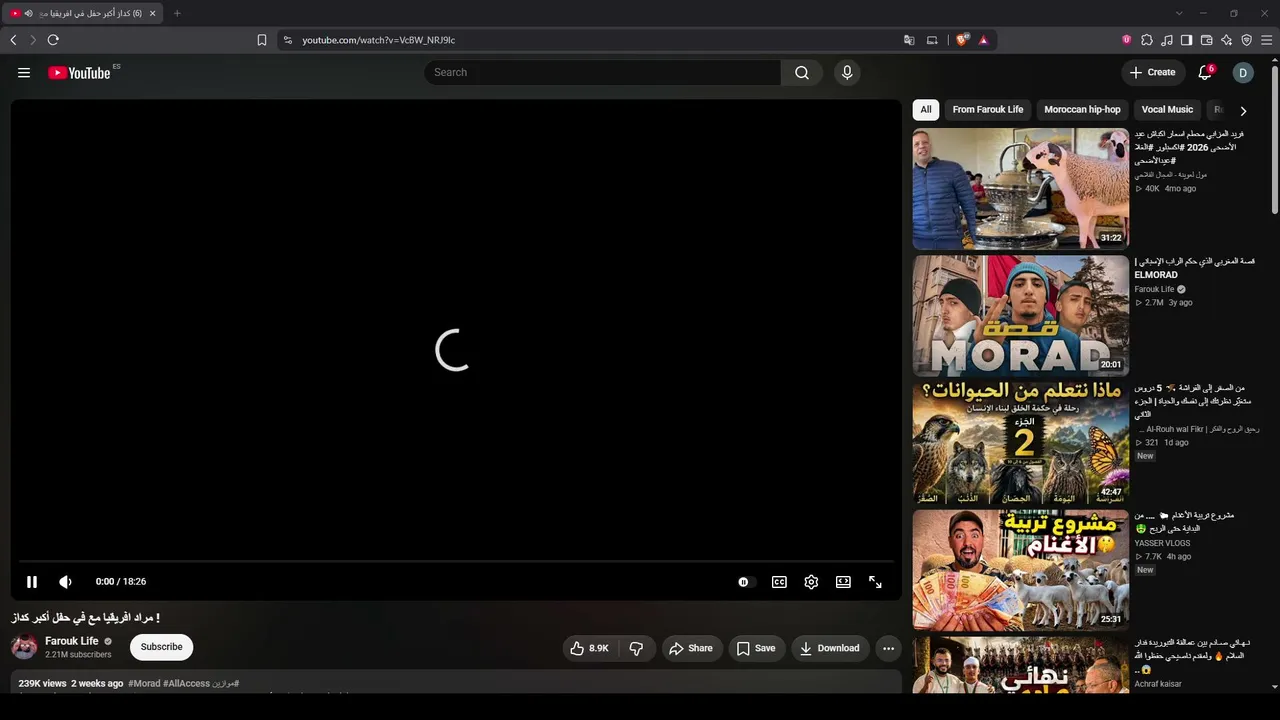Open the extensions puzzle menu

1147,40
